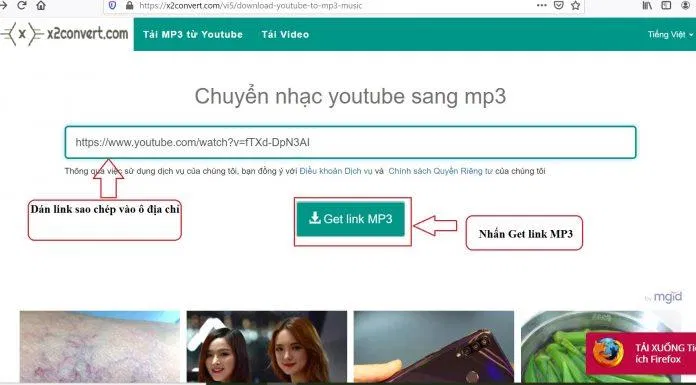Screen dimensions: 696x385
Task: Click the x2convert.com logo
Action: click(x=65, y=34)
